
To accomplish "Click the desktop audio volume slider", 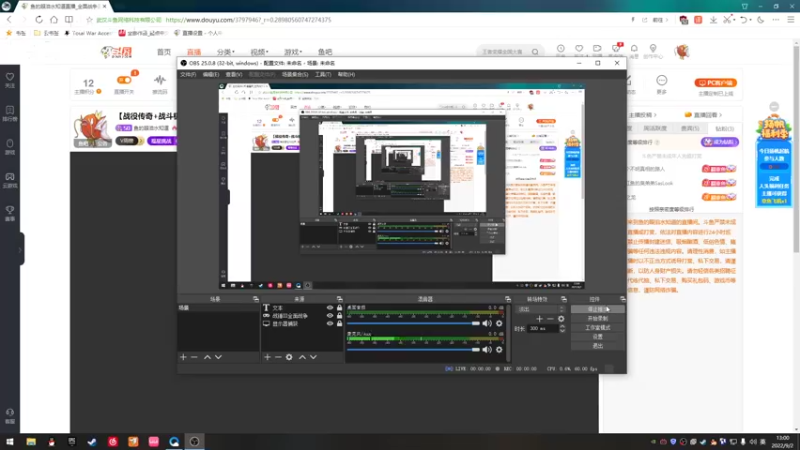I will 413,323.
